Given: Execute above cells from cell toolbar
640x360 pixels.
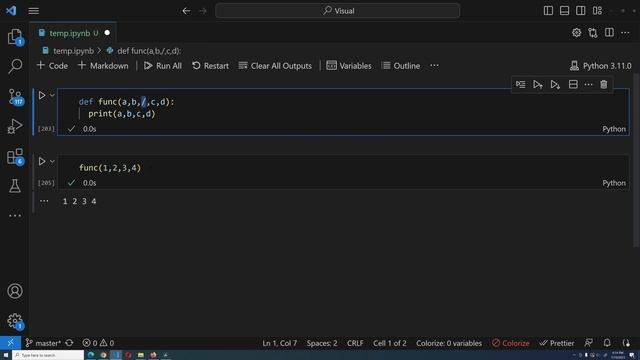Looking at the screenshot, I should click(538, 84).
